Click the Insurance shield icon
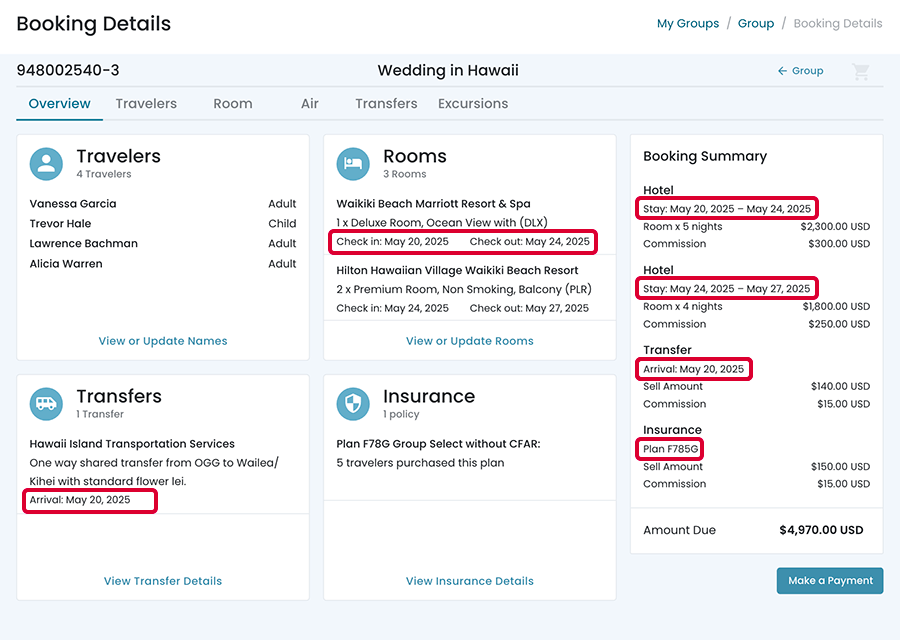The width and height of the screenshot is (900, 640). (353, 404)
